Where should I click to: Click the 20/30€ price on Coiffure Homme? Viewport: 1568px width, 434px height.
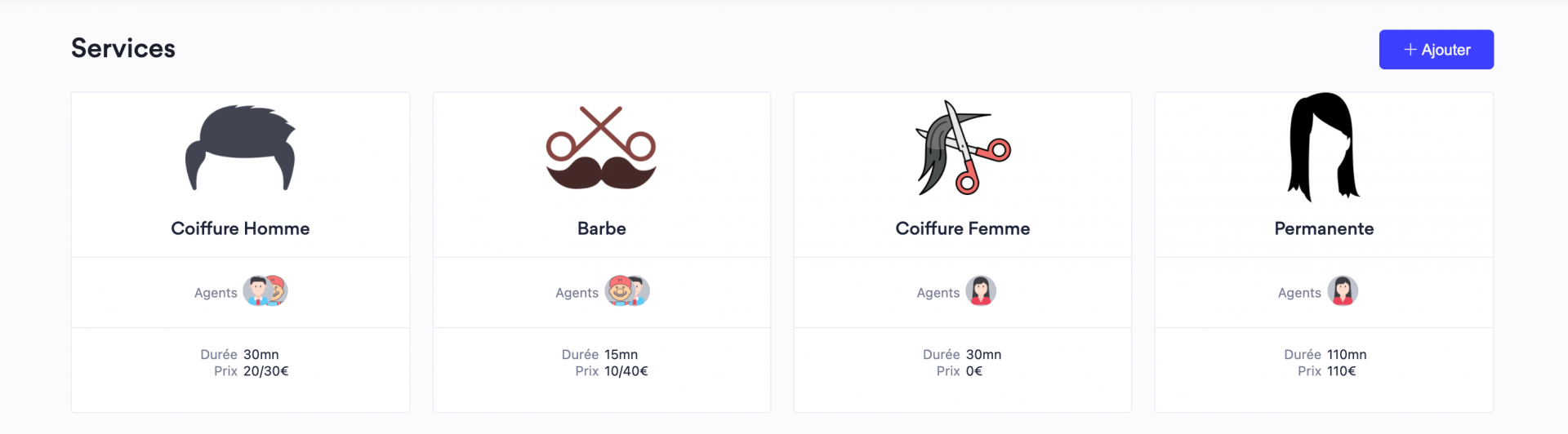pos(266,371)
